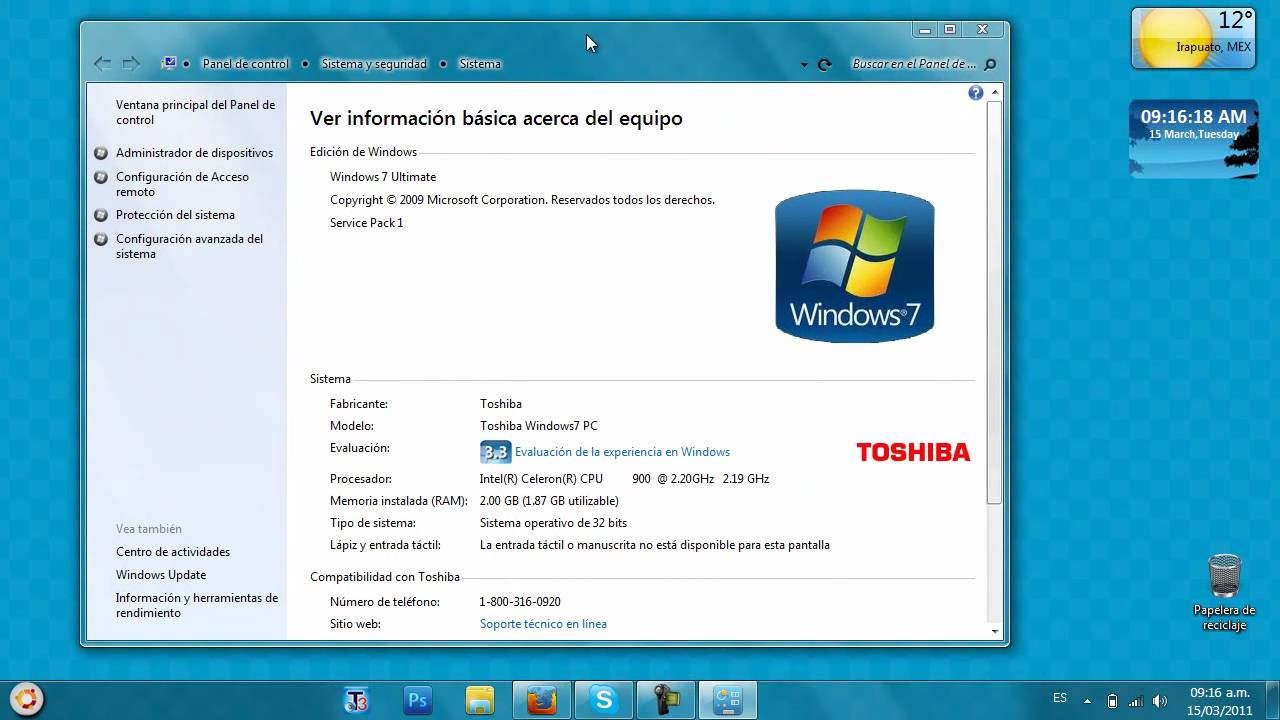The image size is (1280, 720).
Task: Click the clock gadget showing 09:16:18 AM
Action: pyautogui.click(x=1193, y=139)
